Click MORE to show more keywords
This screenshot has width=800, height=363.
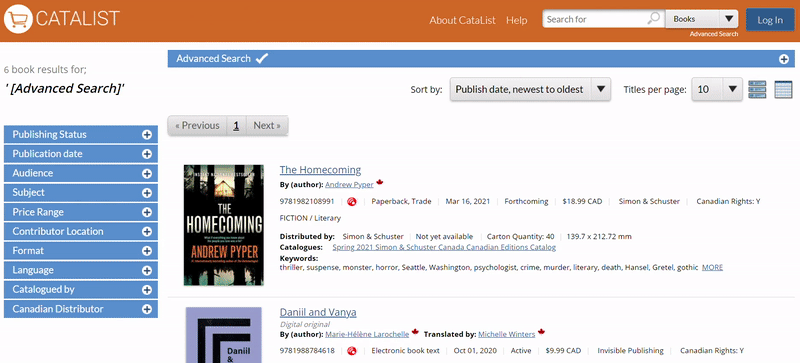click(x=712, y=268)
